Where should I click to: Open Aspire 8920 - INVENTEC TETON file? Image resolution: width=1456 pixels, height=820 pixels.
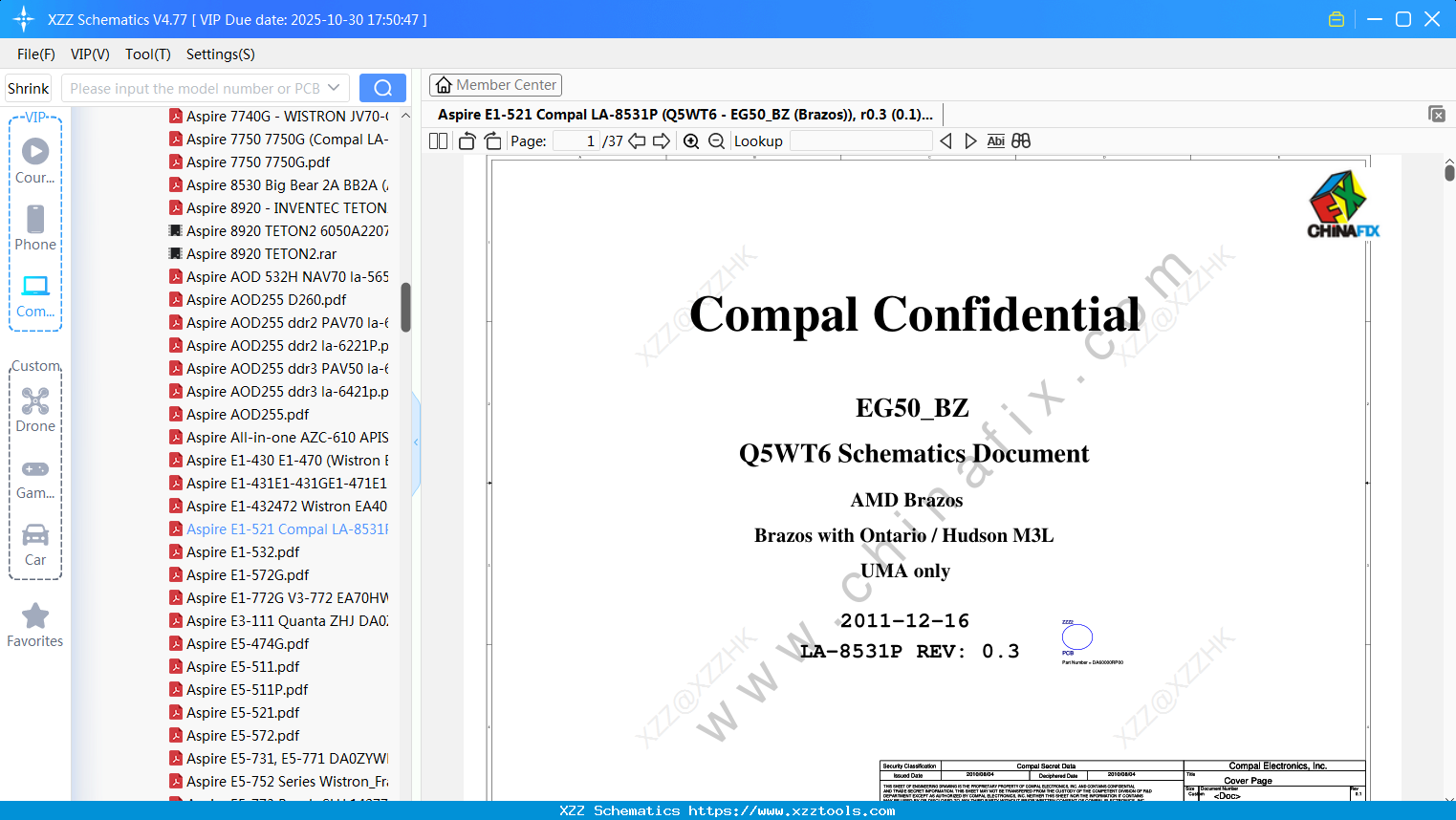(x=279, y=208)
